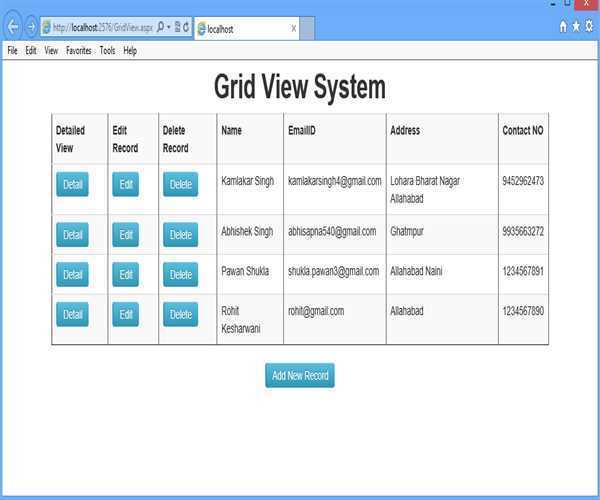Open favorites star icon
The width and height of the screenshot is (600, 500).
pos(576,28)
